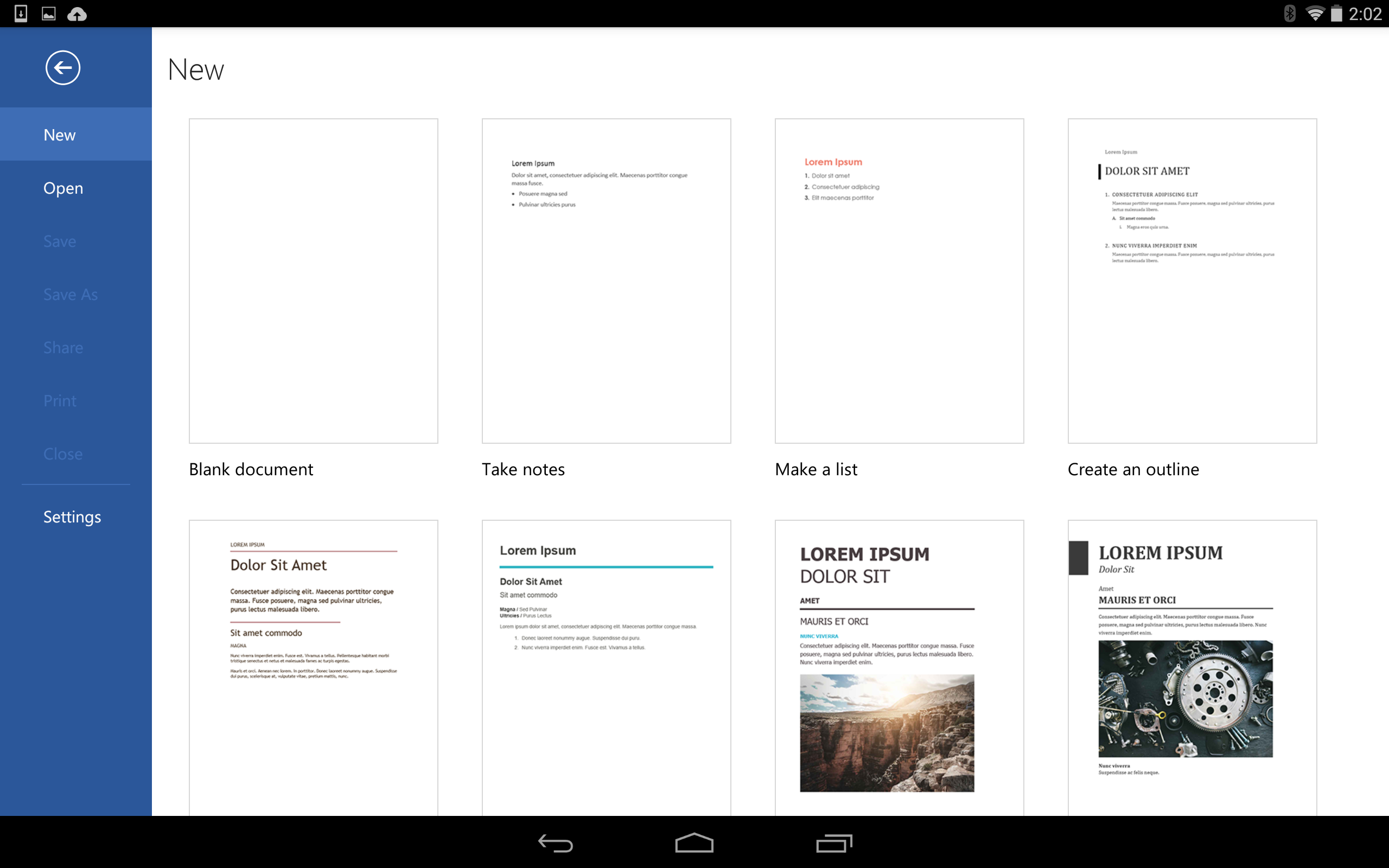Open the Create an outline template

click(x=1192, y=280)
